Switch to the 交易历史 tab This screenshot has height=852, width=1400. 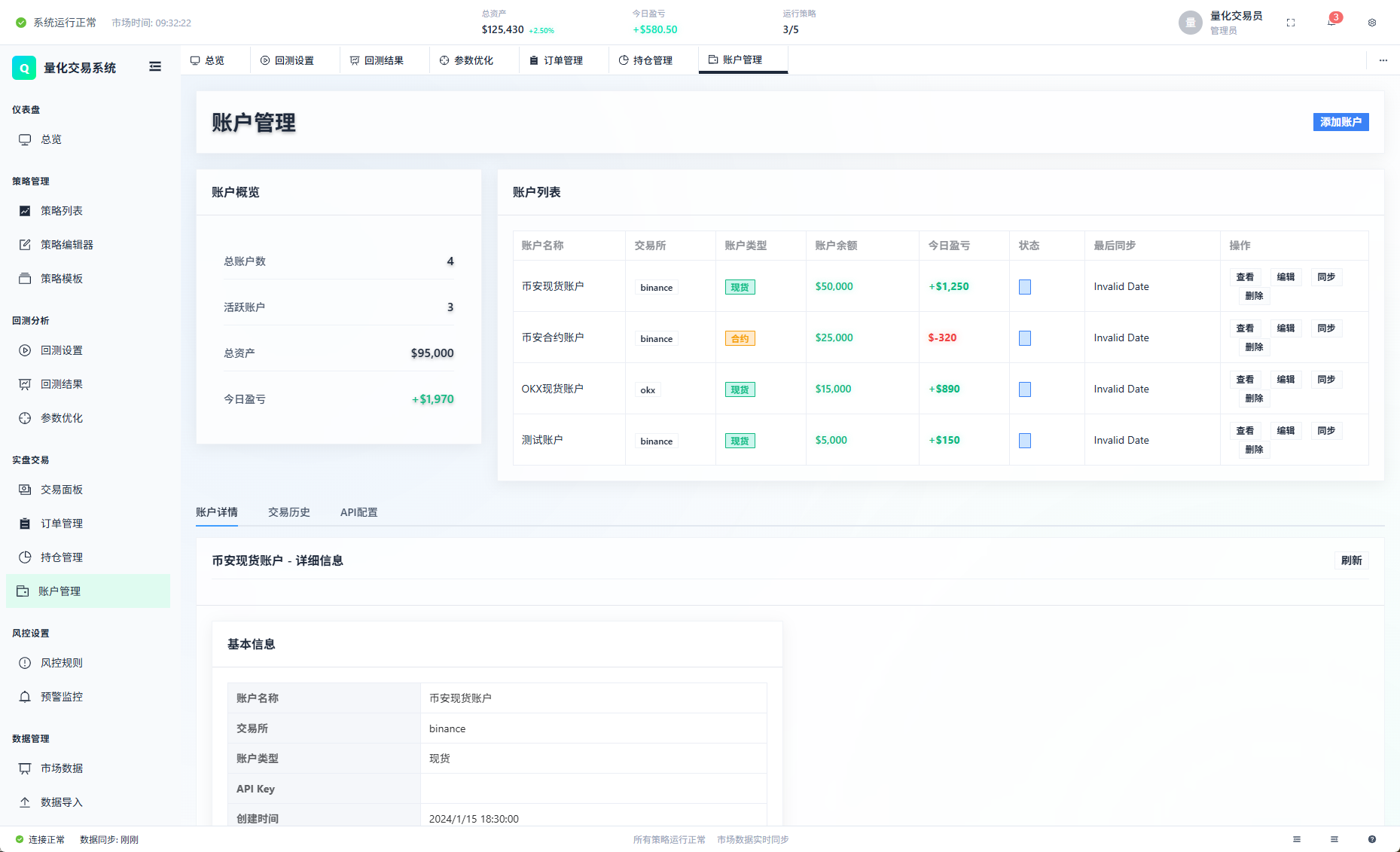(289, 512)
